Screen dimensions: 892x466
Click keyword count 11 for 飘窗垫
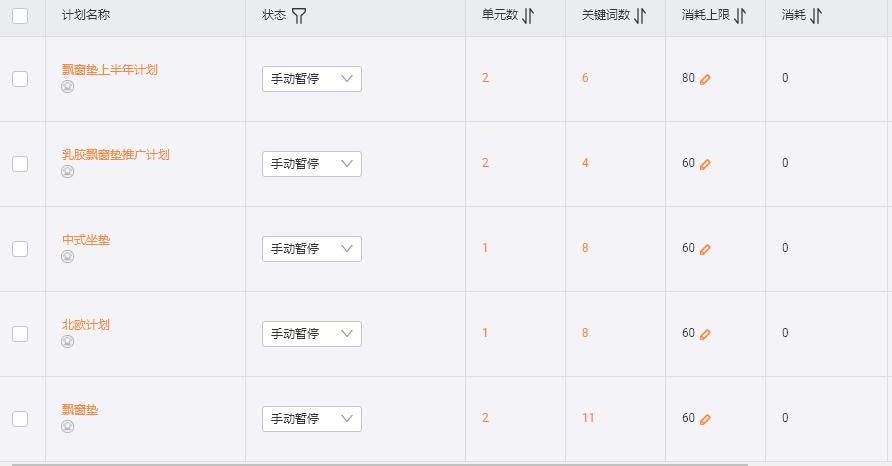click(x=588, y=418)
